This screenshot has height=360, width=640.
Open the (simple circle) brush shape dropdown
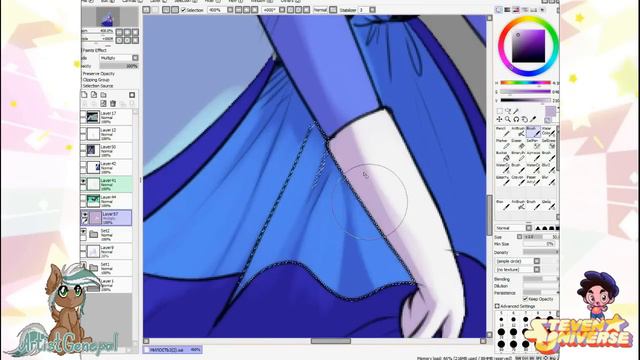click(518, 261)
